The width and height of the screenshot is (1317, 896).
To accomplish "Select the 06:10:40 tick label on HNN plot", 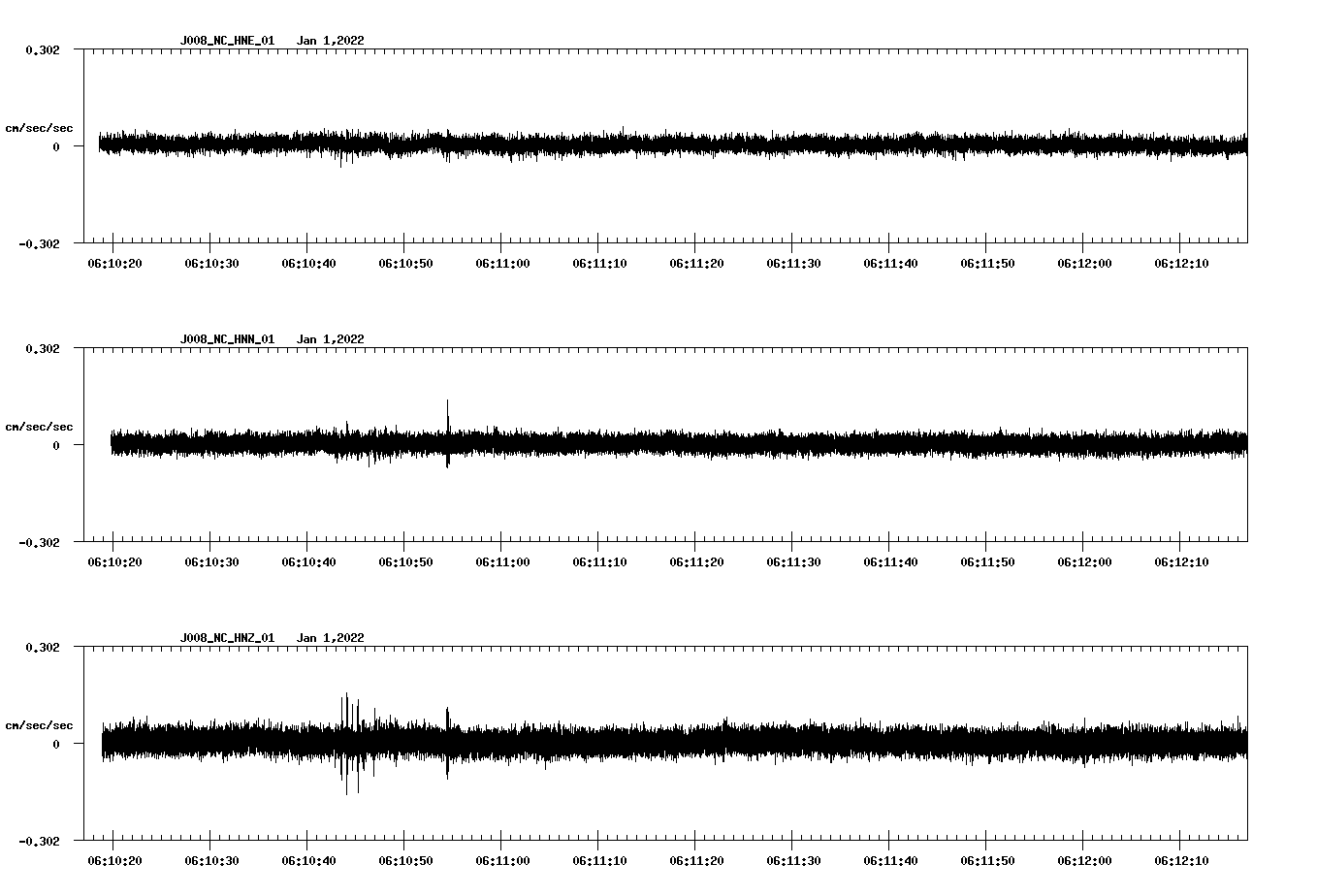I will 308,562.
